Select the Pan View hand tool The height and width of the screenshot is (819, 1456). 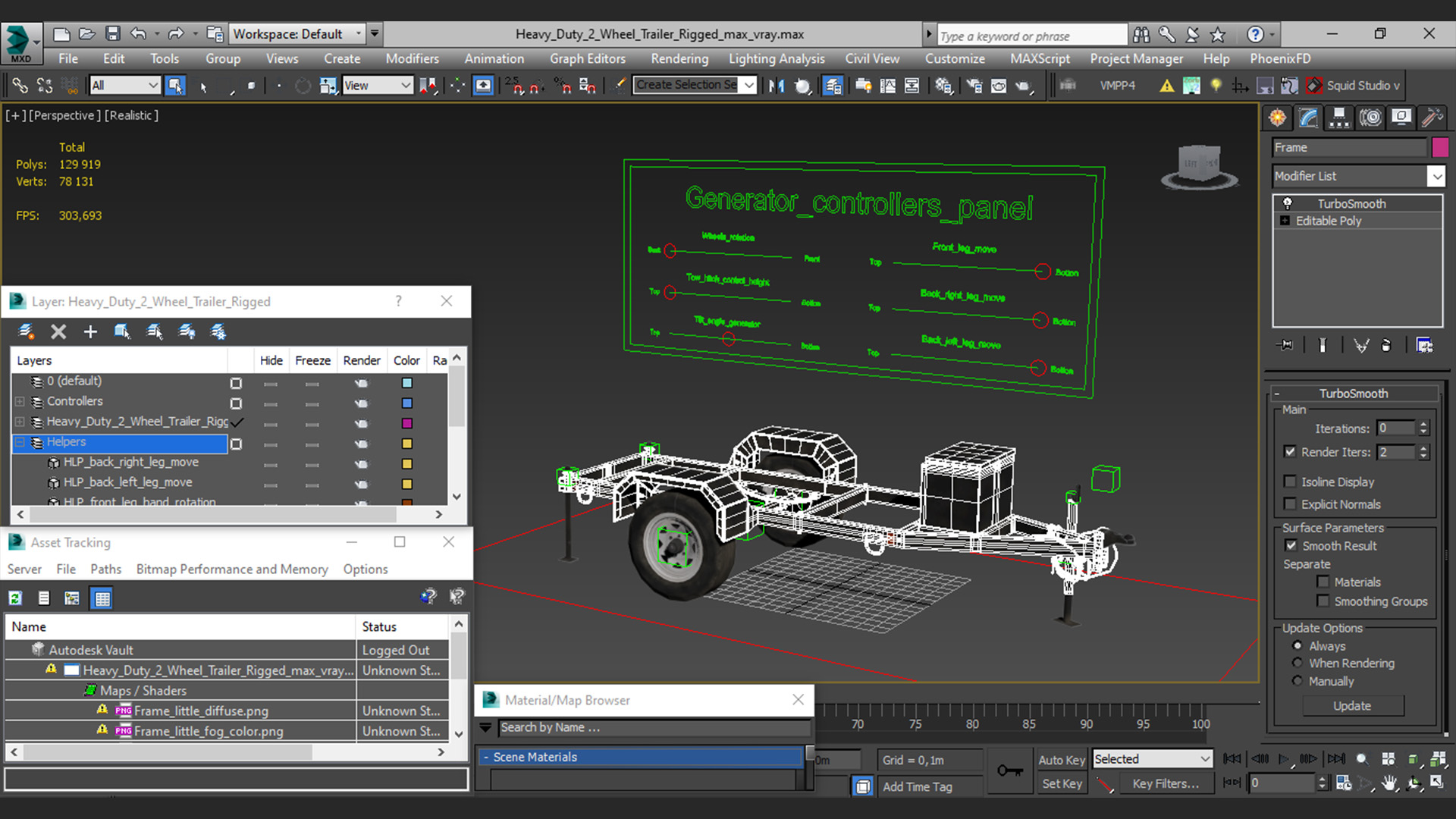pyautogui.click(x=1389, y=783)
